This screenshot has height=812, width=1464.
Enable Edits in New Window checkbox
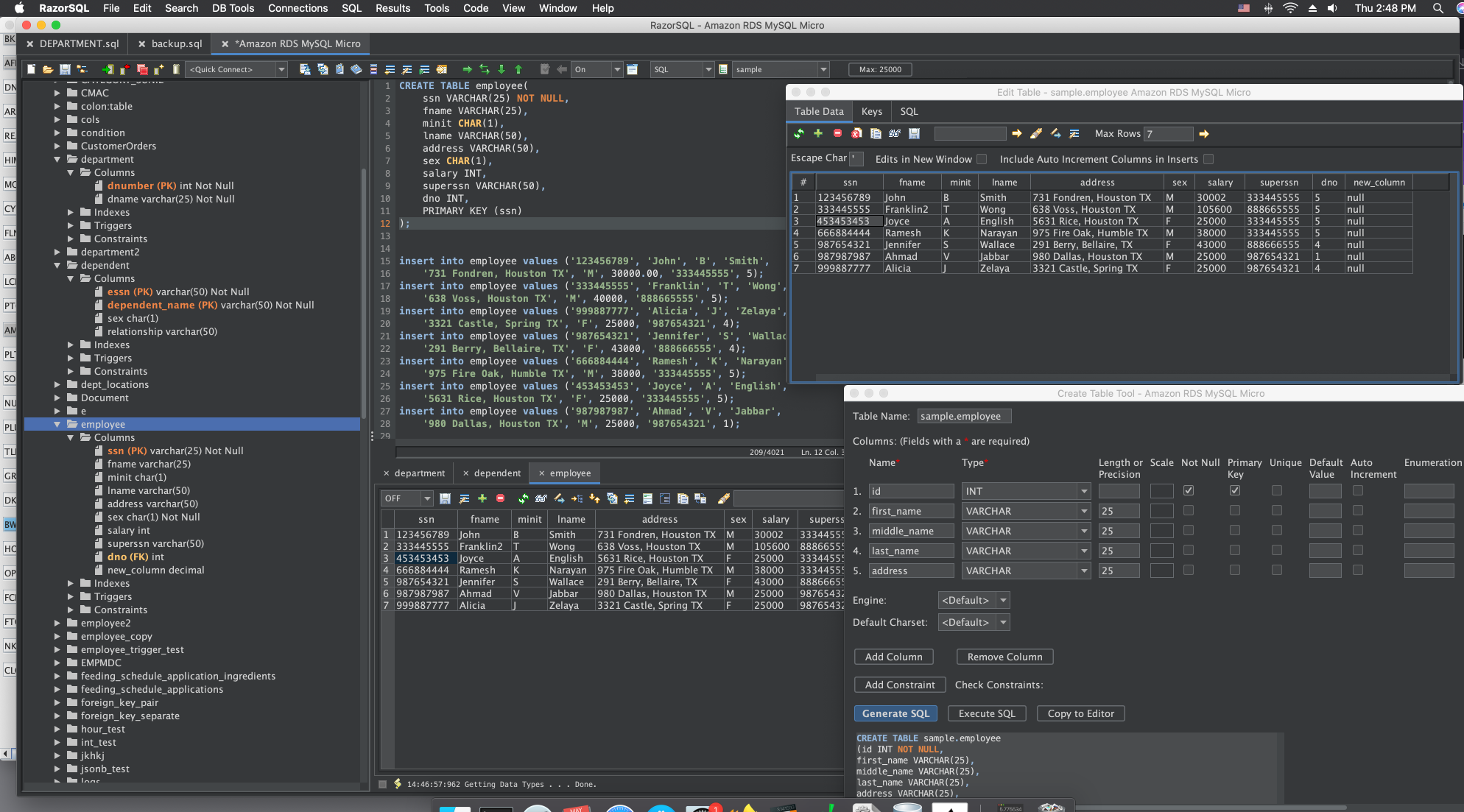[982, 159]
